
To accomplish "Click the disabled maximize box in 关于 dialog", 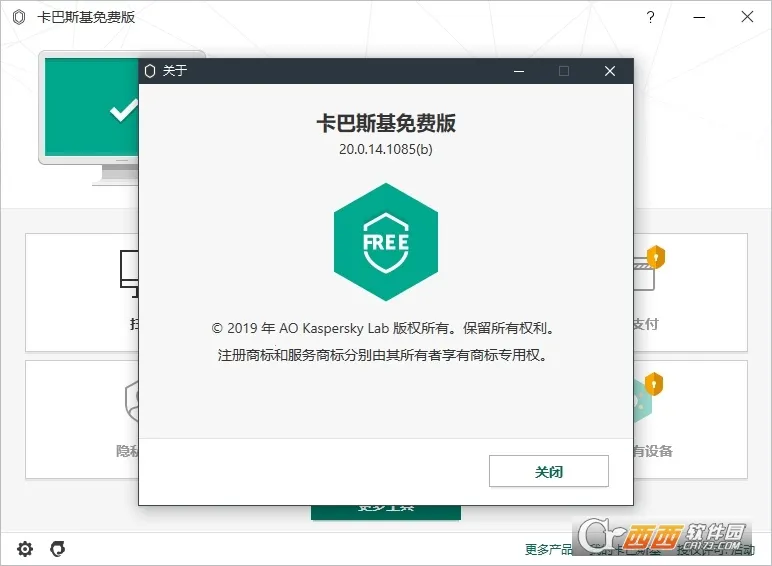I will (x=564, y=71).
